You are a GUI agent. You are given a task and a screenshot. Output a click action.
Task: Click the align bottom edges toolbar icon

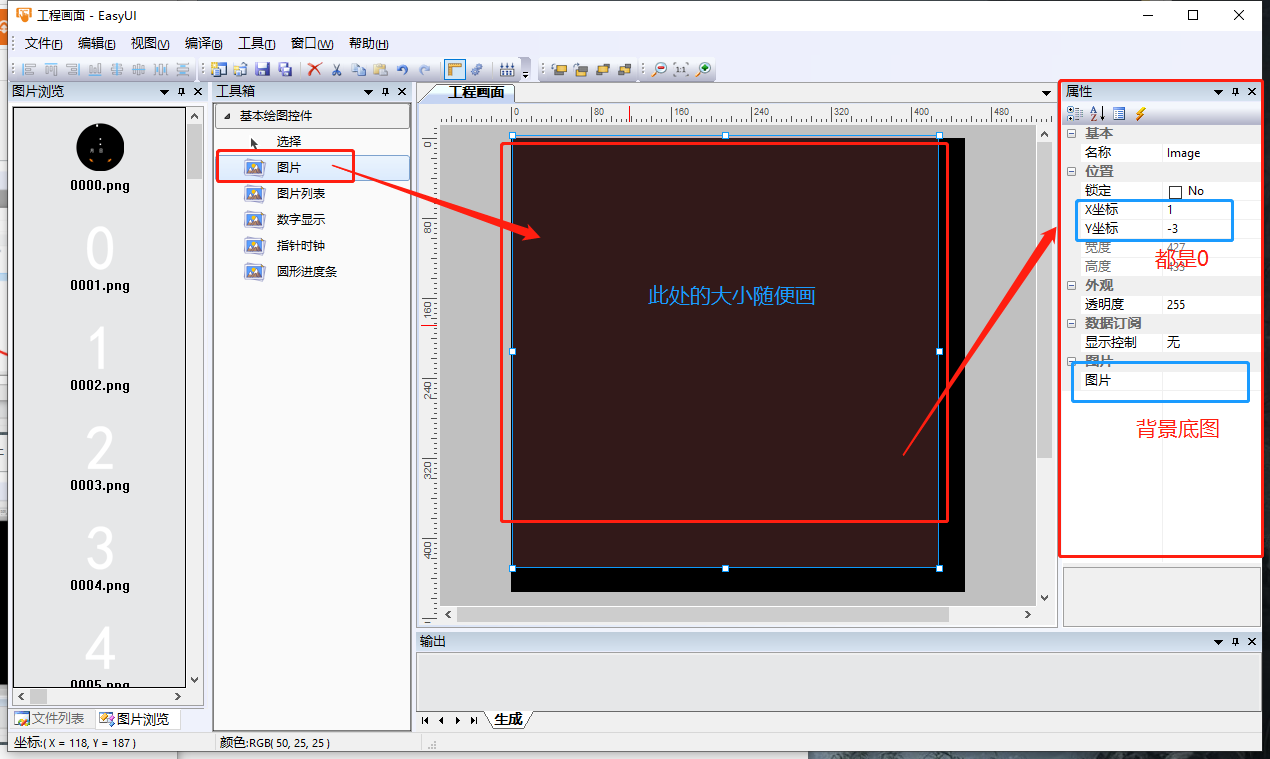[95, 70]
